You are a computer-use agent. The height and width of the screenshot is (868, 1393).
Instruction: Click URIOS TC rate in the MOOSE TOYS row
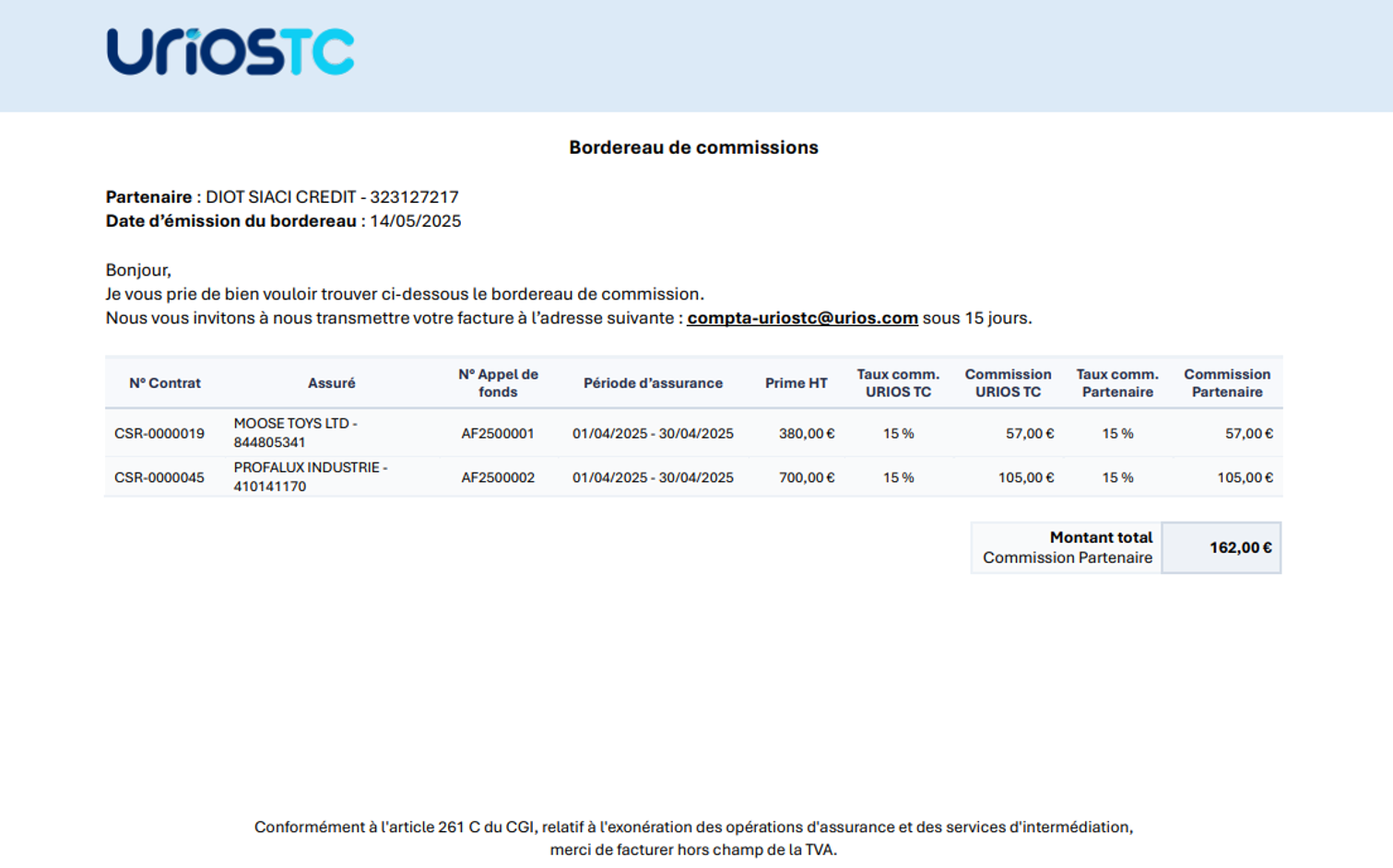pos(898,433)
